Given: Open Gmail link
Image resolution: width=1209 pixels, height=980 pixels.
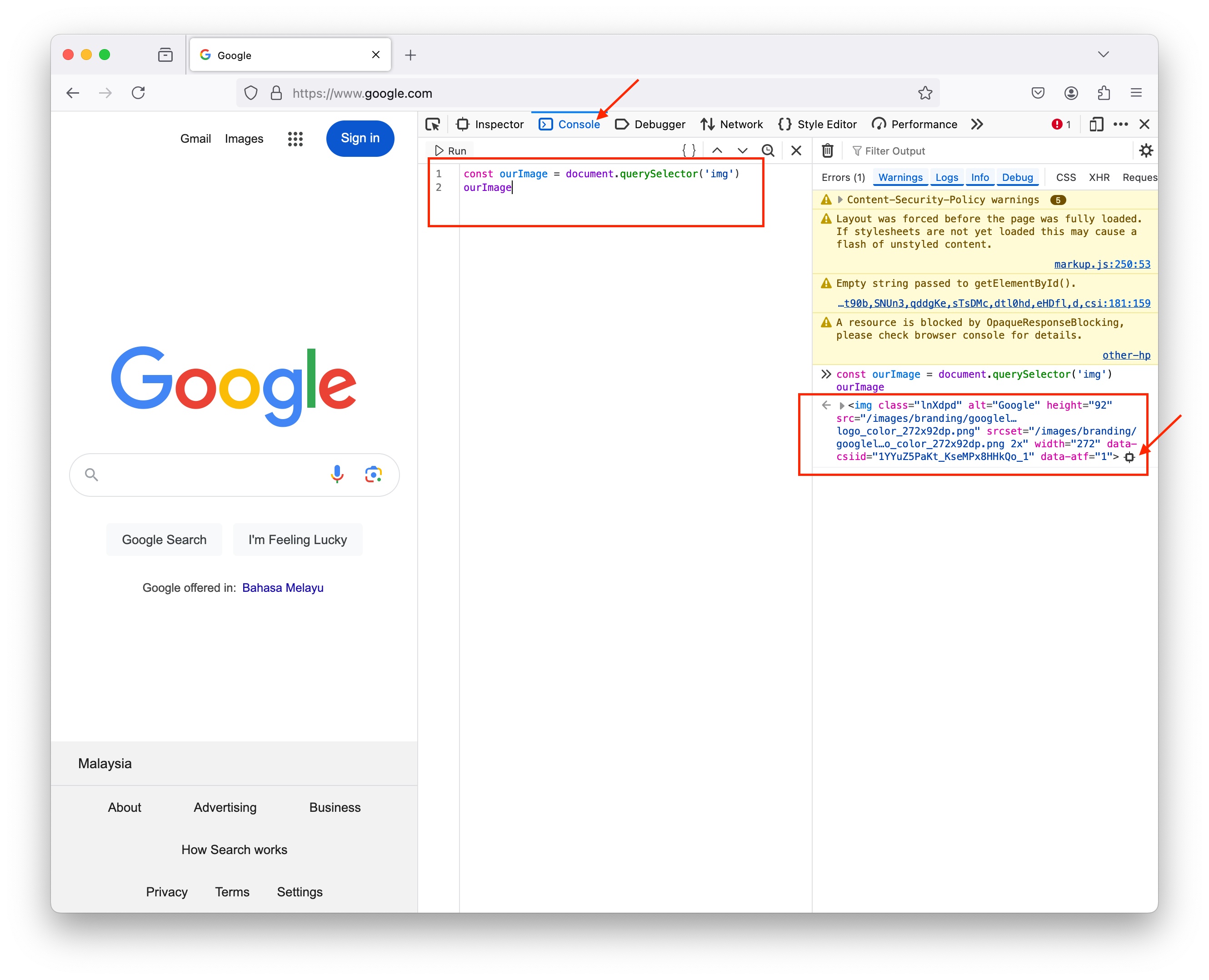Looking at the screenshot, I should (x=195, y=138).
